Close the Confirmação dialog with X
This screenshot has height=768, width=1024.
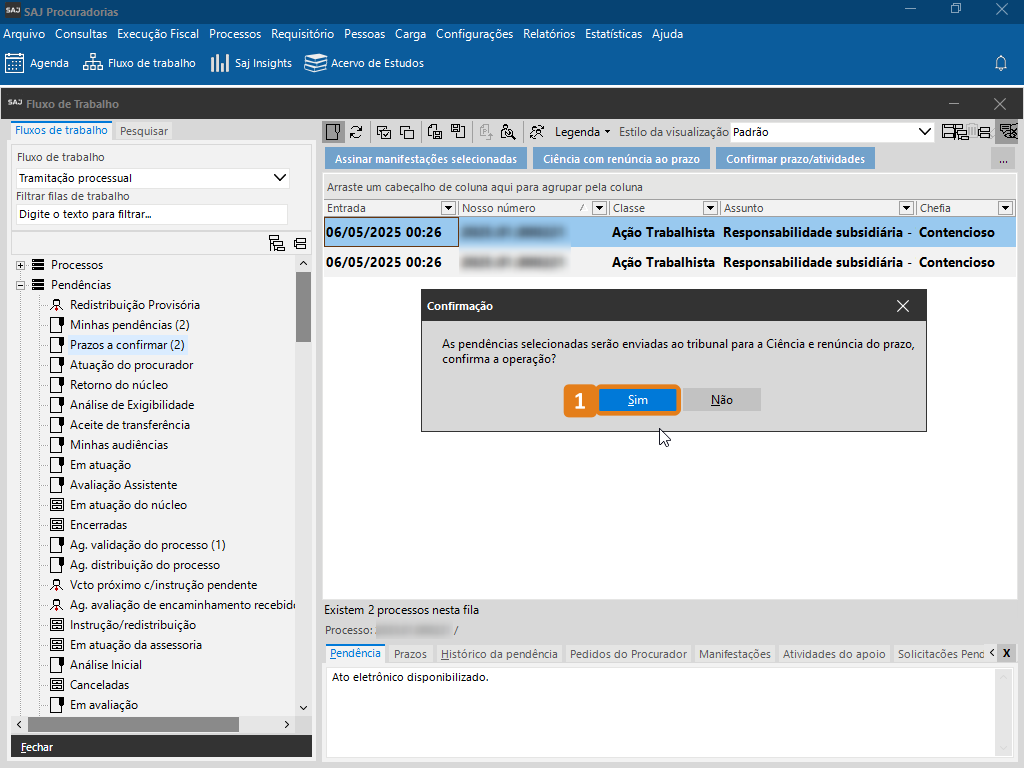tap(903, 306)
